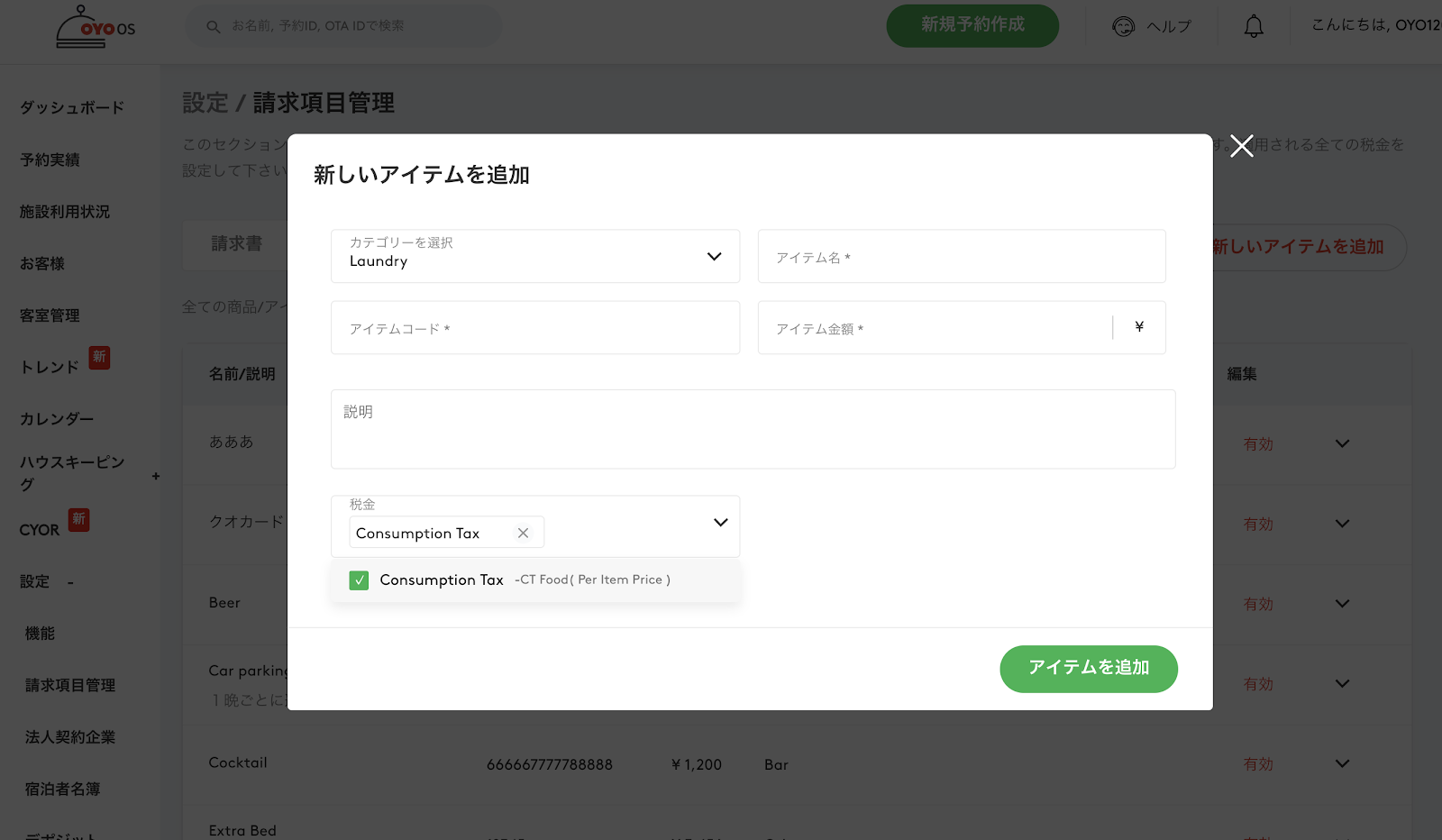Expand the Car parking row chevron
This screenshot has width=1442, height=840.
click(1342, 684)
